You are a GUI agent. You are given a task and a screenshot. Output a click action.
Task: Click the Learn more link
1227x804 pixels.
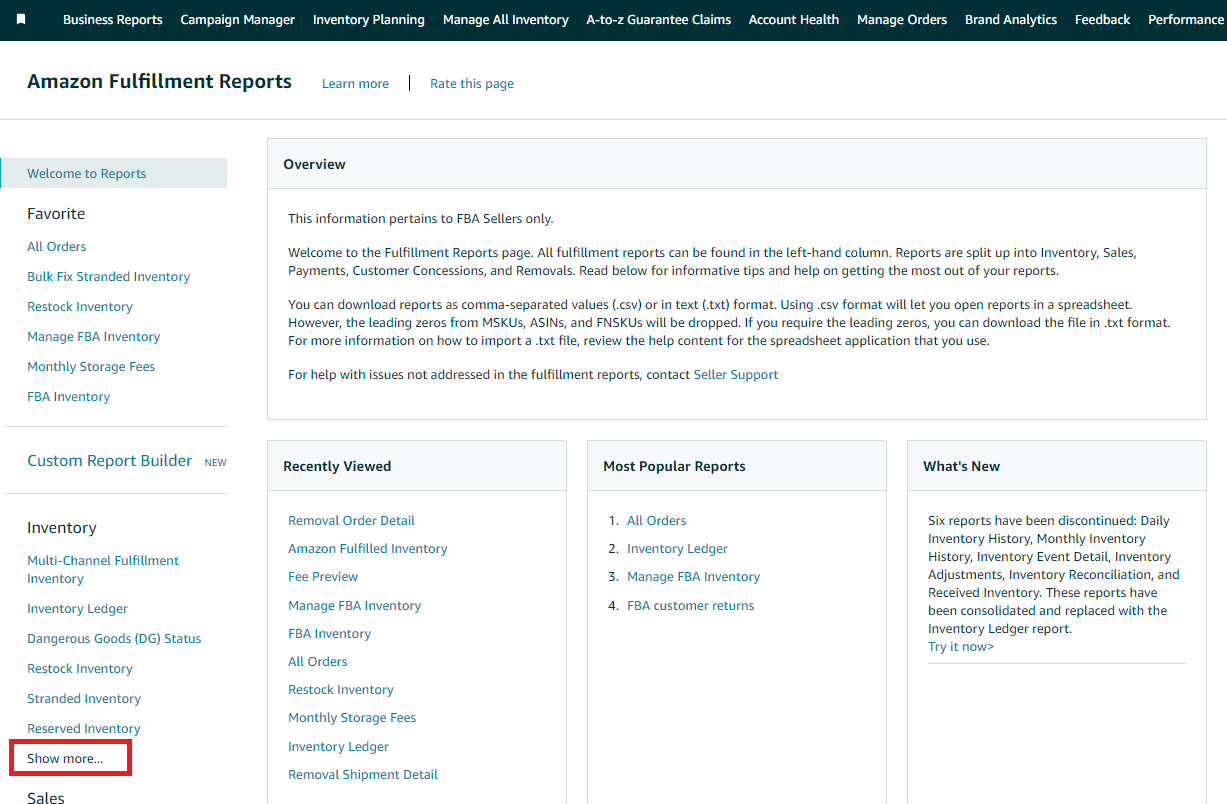[x=355, y=84]
